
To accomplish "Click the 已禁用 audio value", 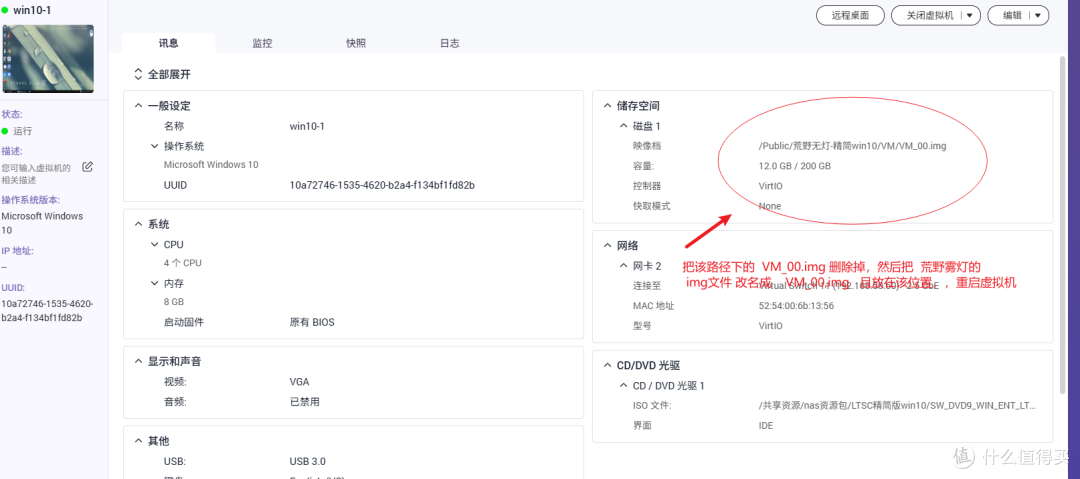I will [304, 401].
